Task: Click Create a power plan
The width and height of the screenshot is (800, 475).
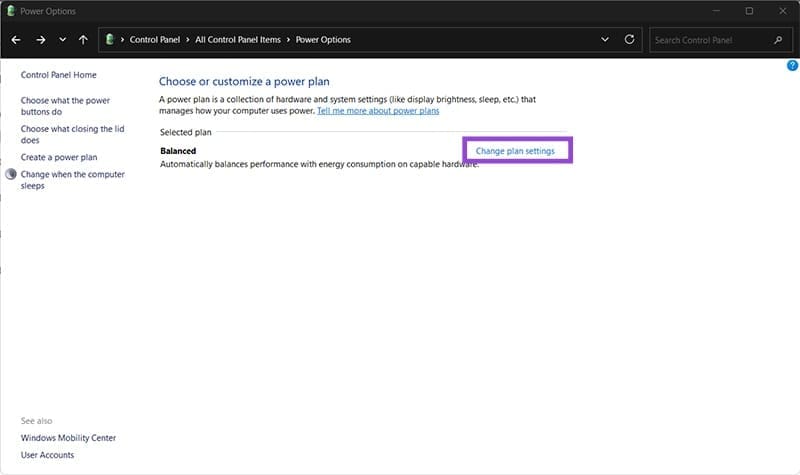Action: coord(59,157)
